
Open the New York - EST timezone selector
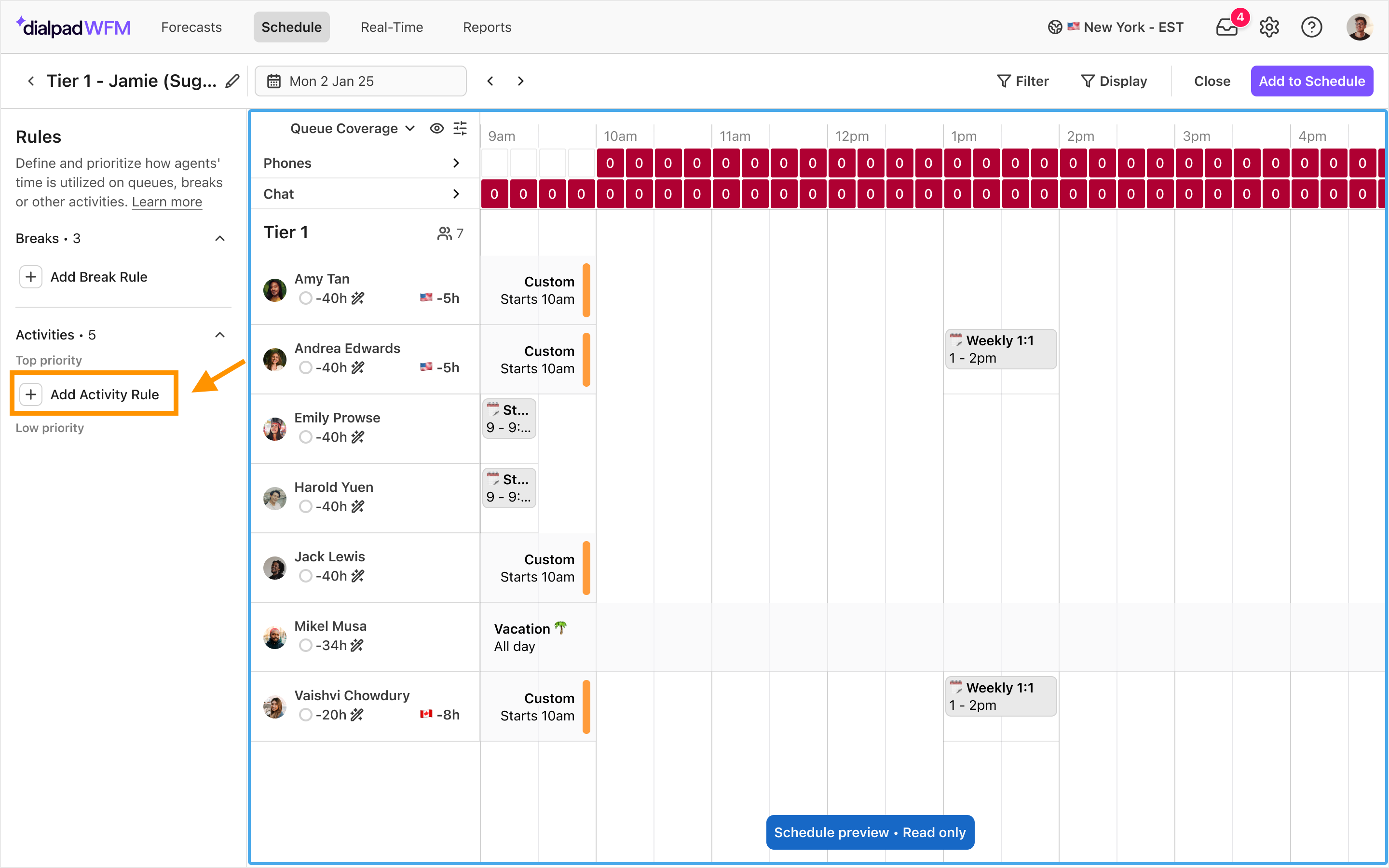tap(1115, 27)
